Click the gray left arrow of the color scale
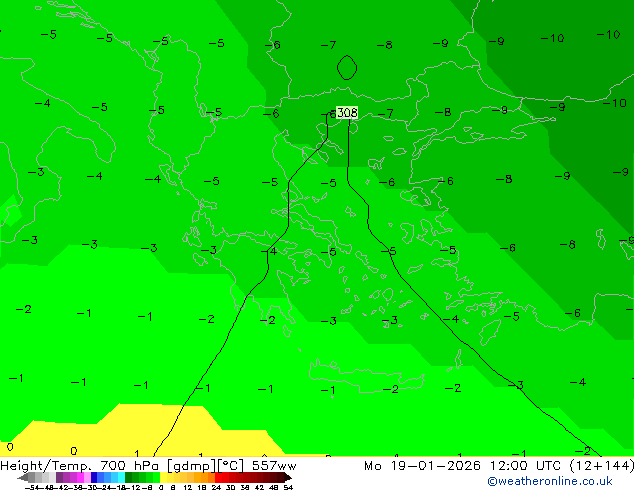Screen dimensions: 634x490 pyautogui.click(x=22, y=477)
